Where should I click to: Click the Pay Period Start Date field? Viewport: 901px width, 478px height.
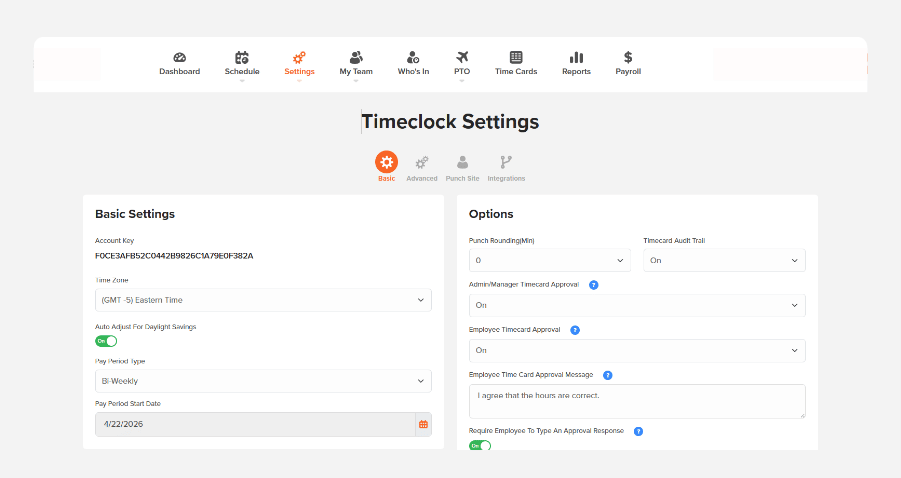[x=255, y=424]
